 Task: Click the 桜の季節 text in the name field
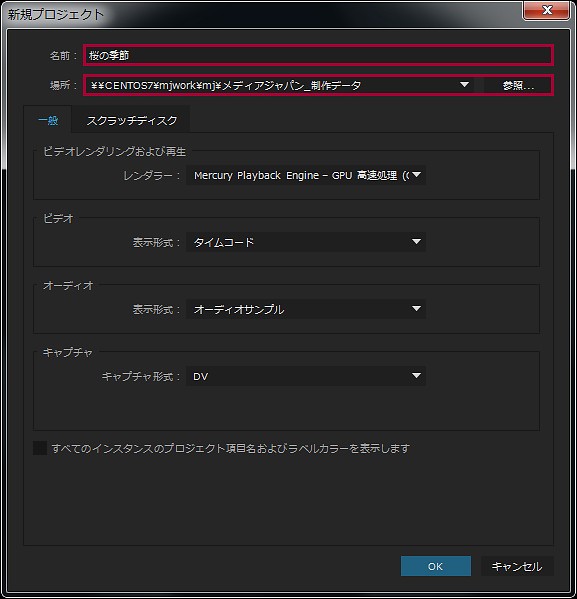click(x=109, y=56)
